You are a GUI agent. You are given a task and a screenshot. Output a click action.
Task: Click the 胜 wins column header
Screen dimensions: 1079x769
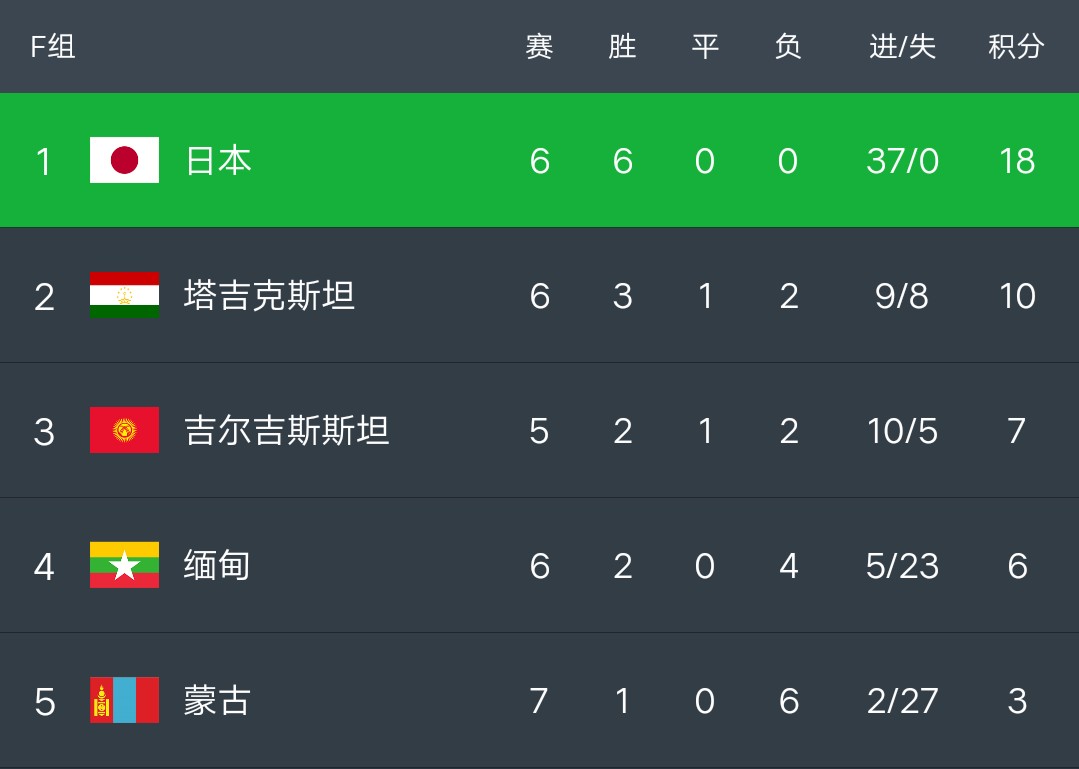tap(622, 46)
